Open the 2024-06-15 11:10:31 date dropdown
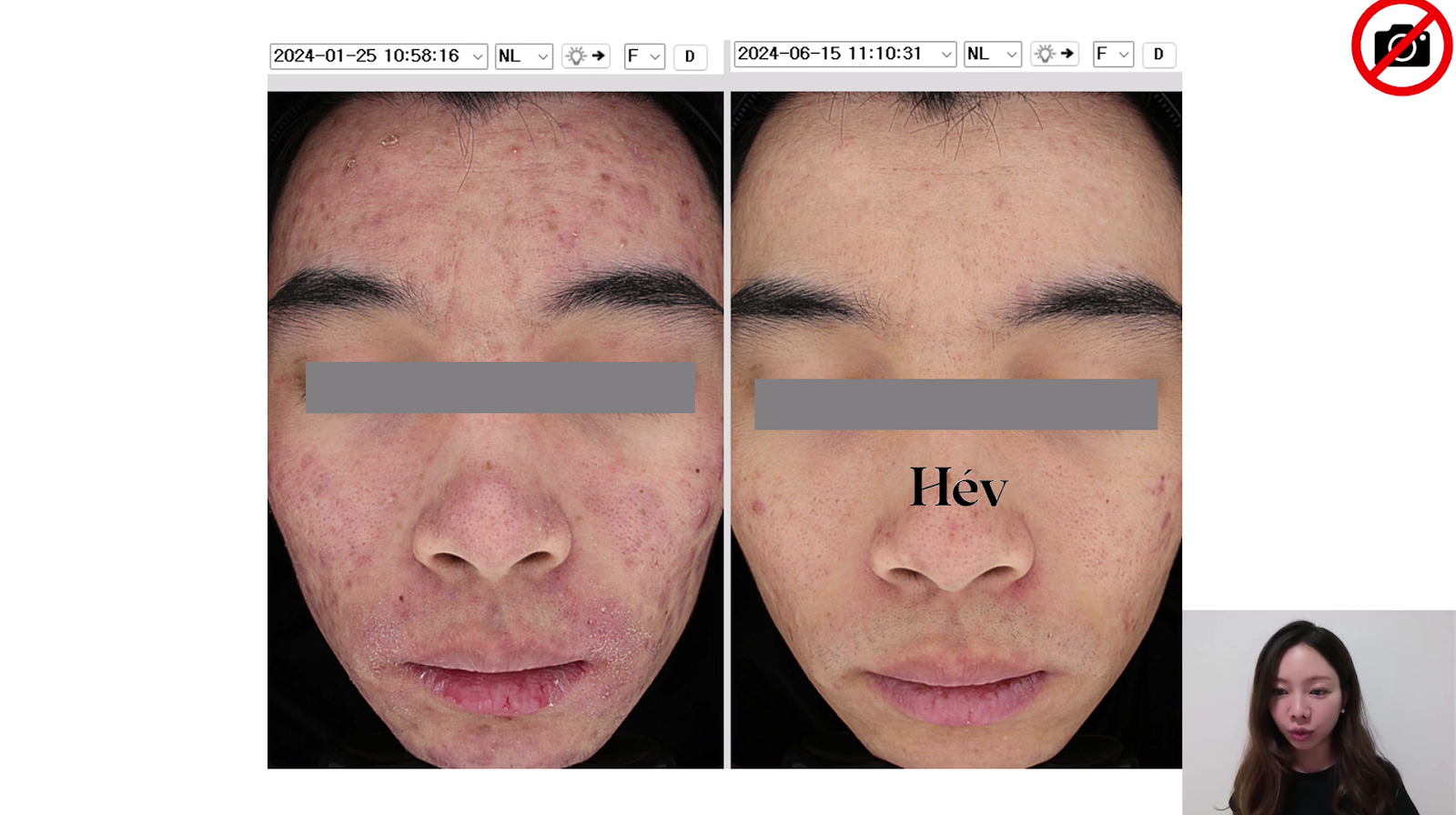The height and width of the screenshot is (815, 1456). 844,55
